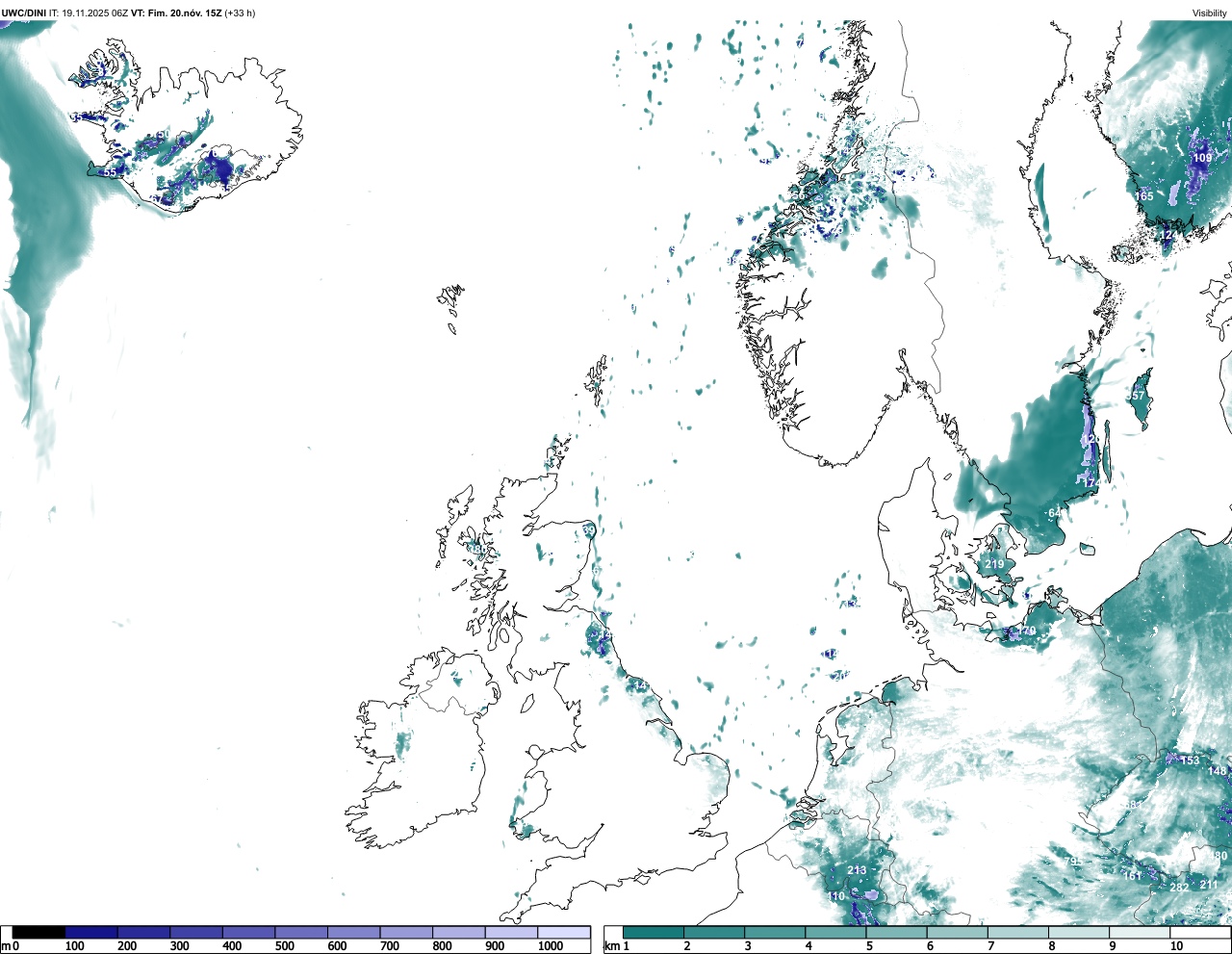Click the '357' value on Gotland island

[1136, 396]
